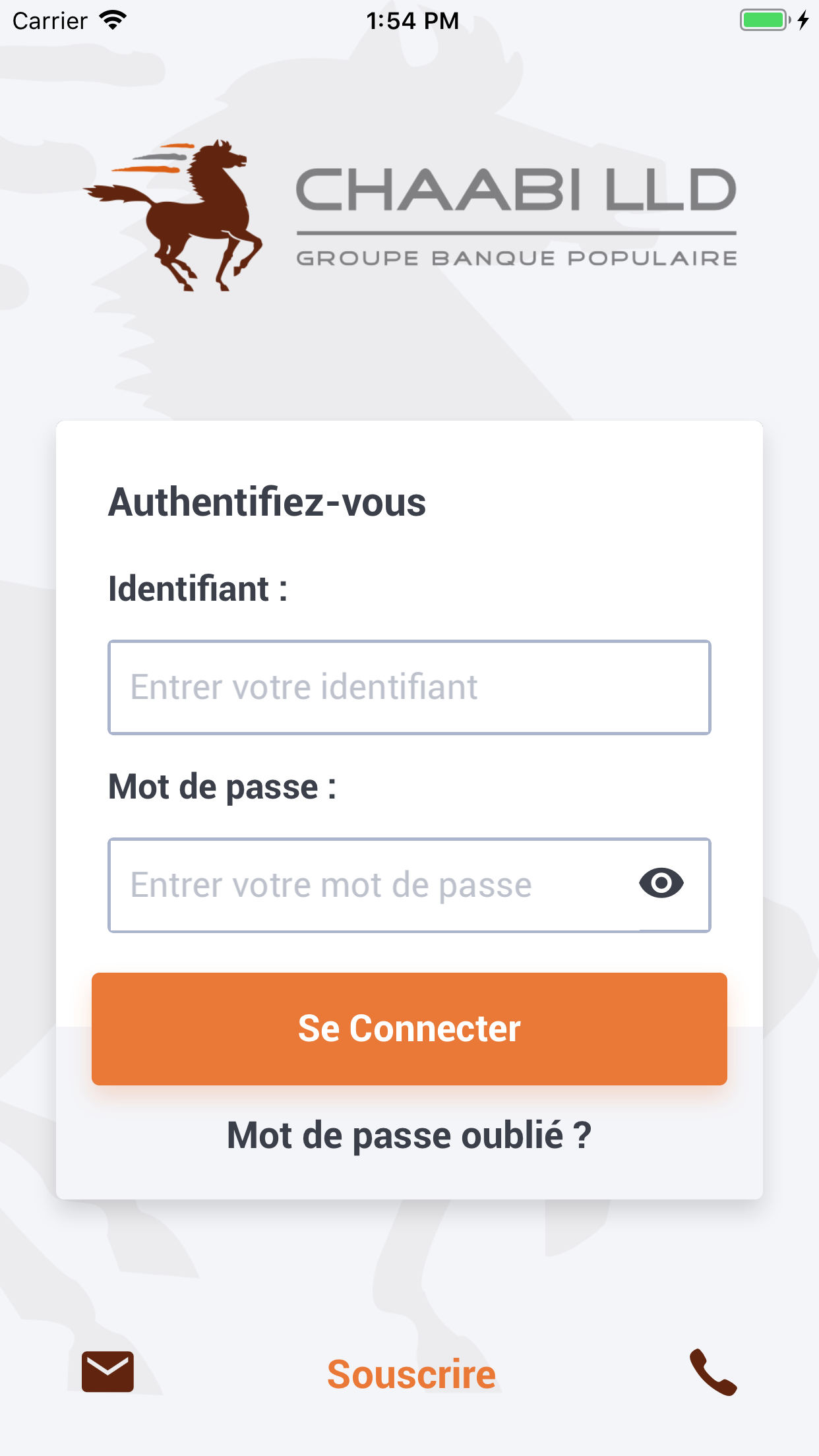
Task: Tap the 1:54 PM clock in status bar
Action: (411, 20)
